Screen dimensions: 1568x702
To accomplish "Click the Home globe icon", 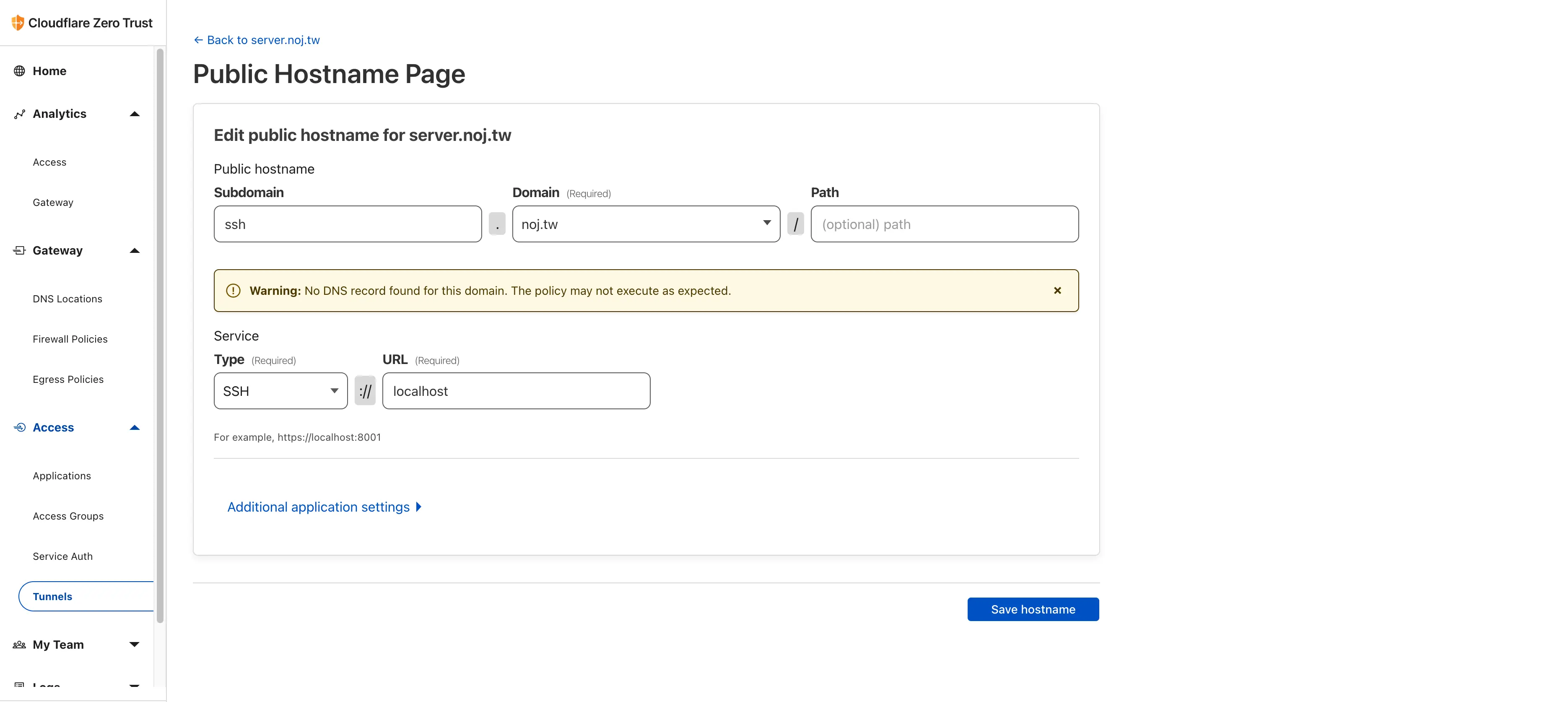I will point(19,70).
